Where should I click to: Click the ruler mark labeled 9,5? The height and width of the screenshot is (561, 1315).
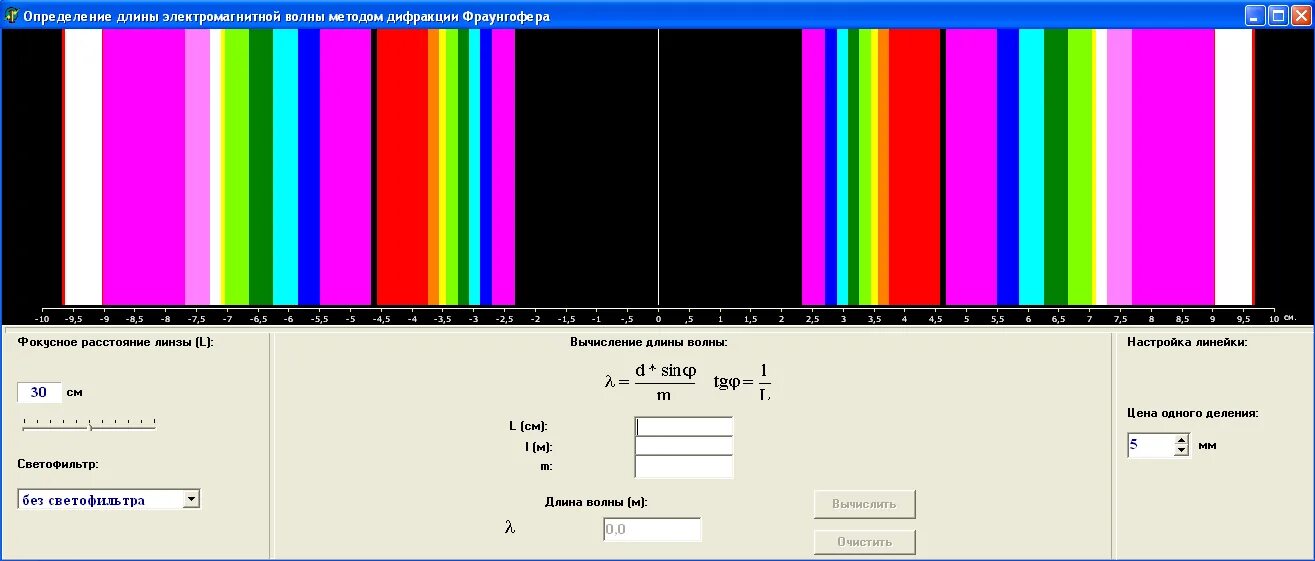pyautogui.click(x=1243, y=318)
